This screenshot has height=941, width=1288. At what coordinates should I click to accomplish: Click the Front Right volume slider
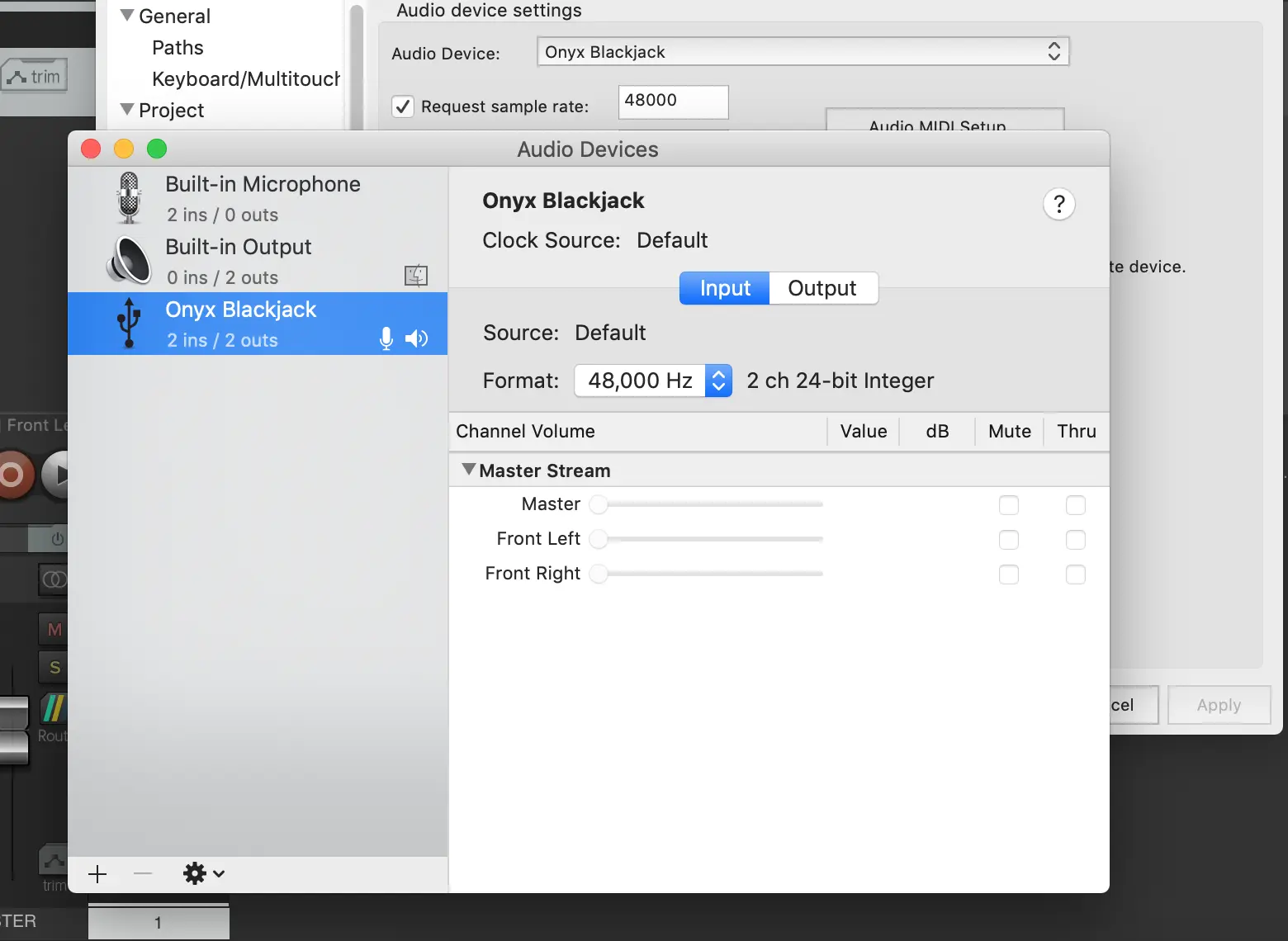[710, 574]
